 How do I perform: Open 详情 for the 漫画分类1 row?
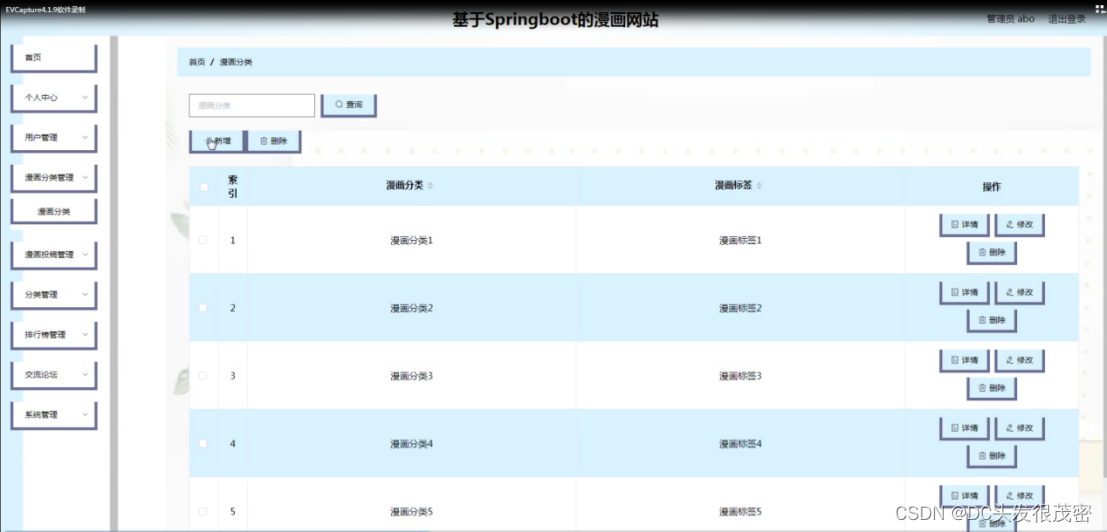click(x=964, y=225)
